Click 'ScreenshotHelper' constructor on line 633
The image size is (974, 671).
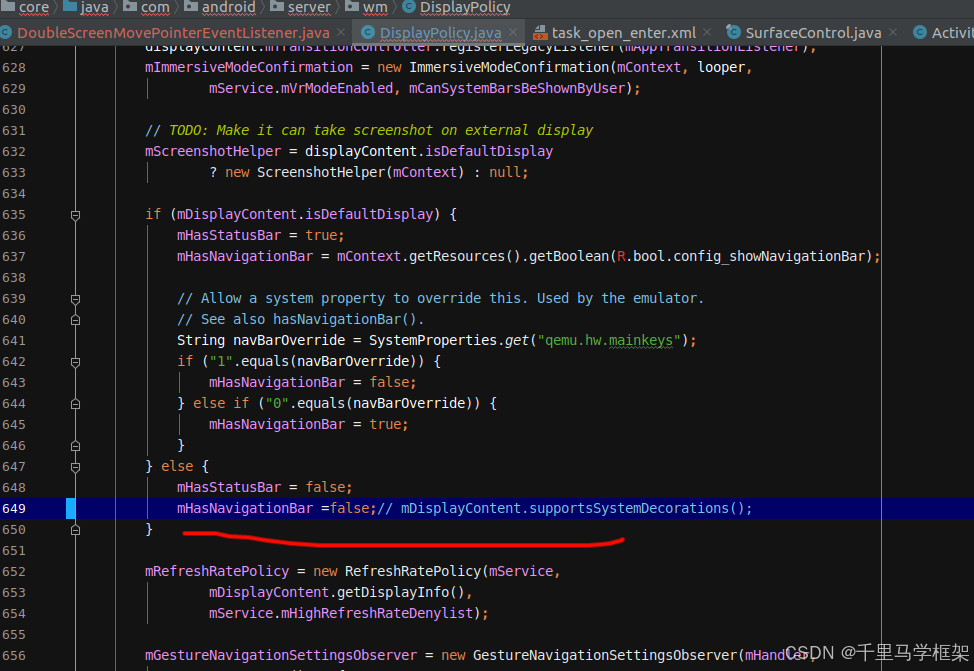[321, 172]
